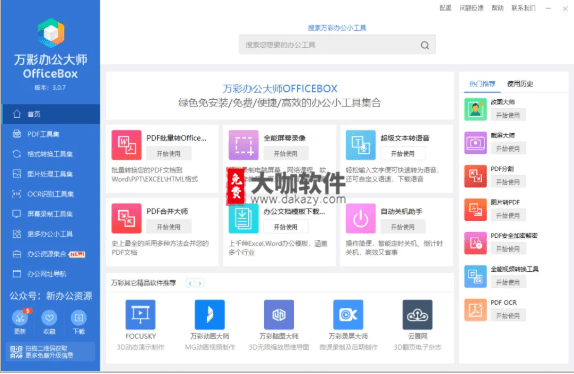Click the 公众号: 新办公资源 text
574x374 pixels.
(x=51, y=296)
